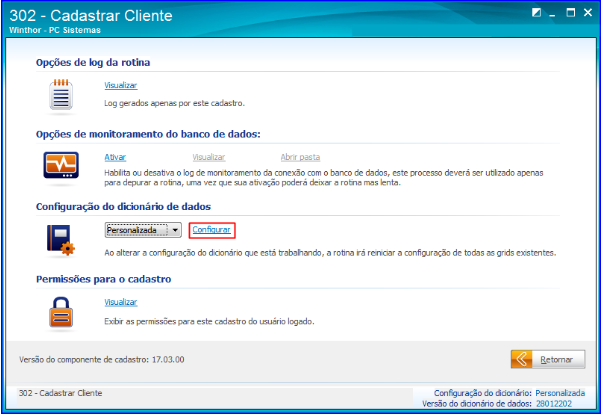Viewport: 603px width, 416px height.
Task: Click heading Permissões para o cadastro
Action: (x=103, y=279)
